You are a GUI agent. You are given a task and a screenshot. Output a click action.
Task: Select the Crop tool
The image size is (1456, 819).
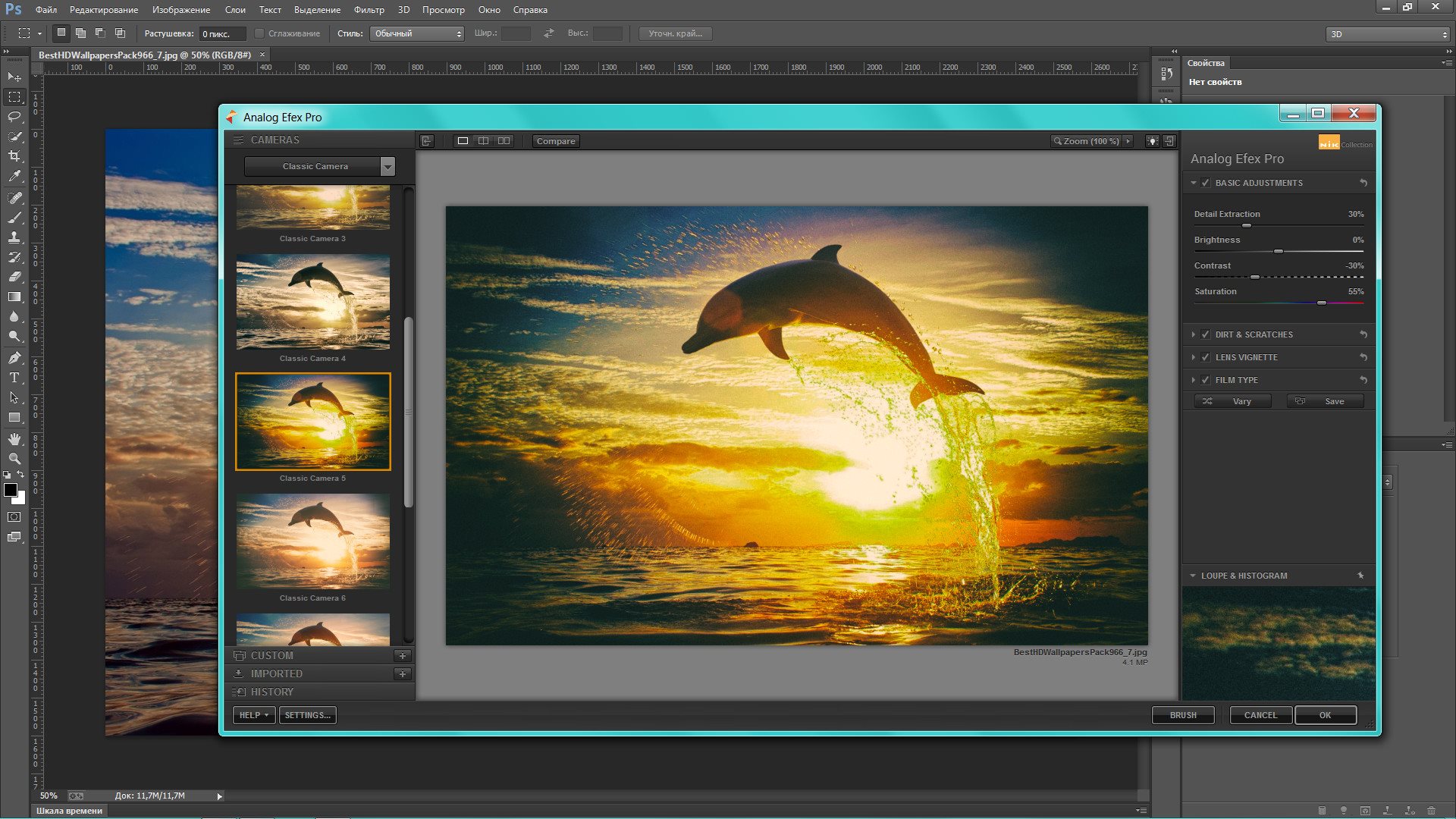pos(14,154)
